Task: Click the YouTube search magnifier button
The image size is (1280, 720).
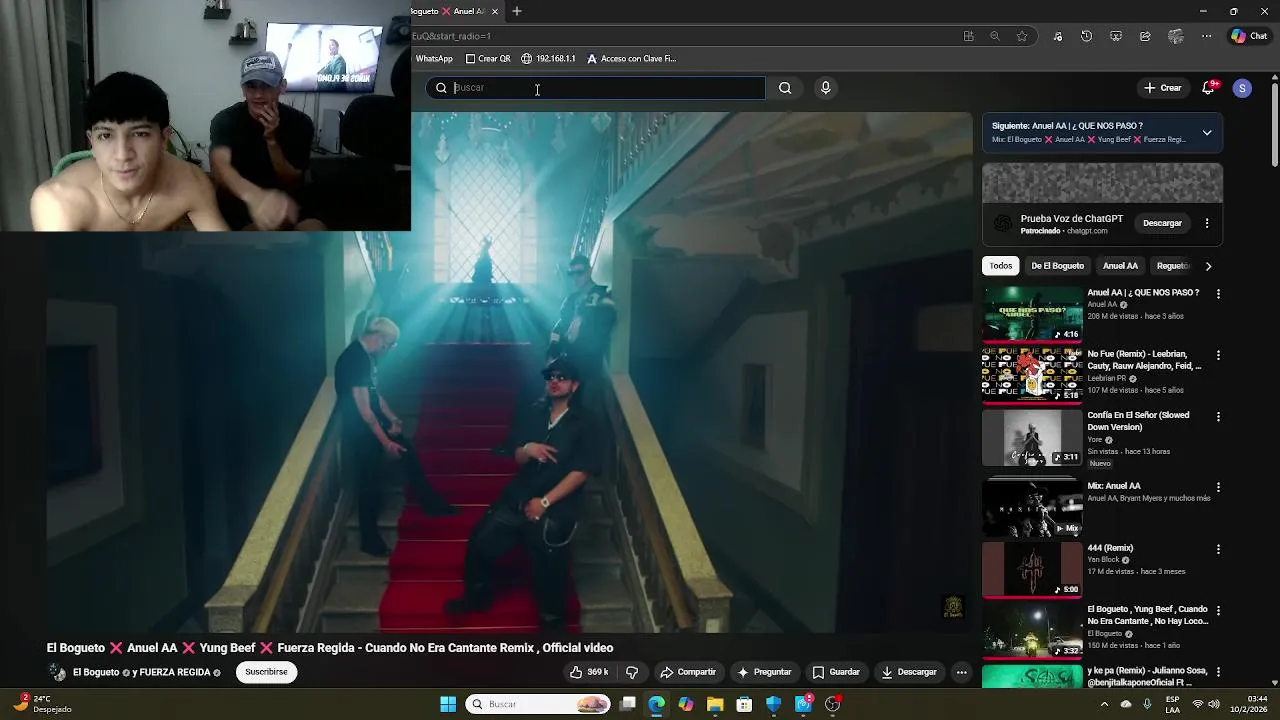Action: (785, 88)
